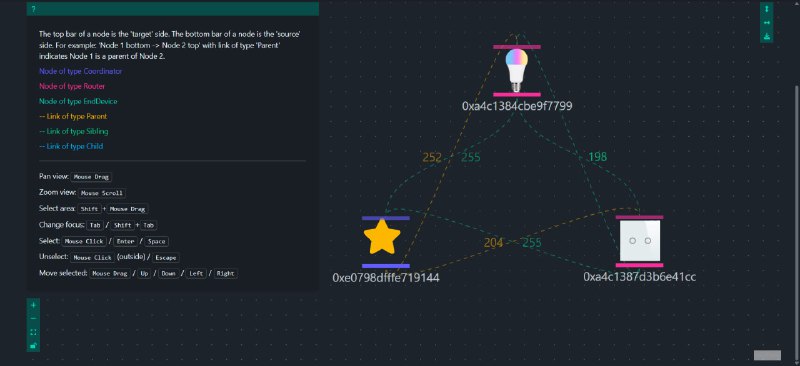Click the zoom in plus control

point(33,305)
